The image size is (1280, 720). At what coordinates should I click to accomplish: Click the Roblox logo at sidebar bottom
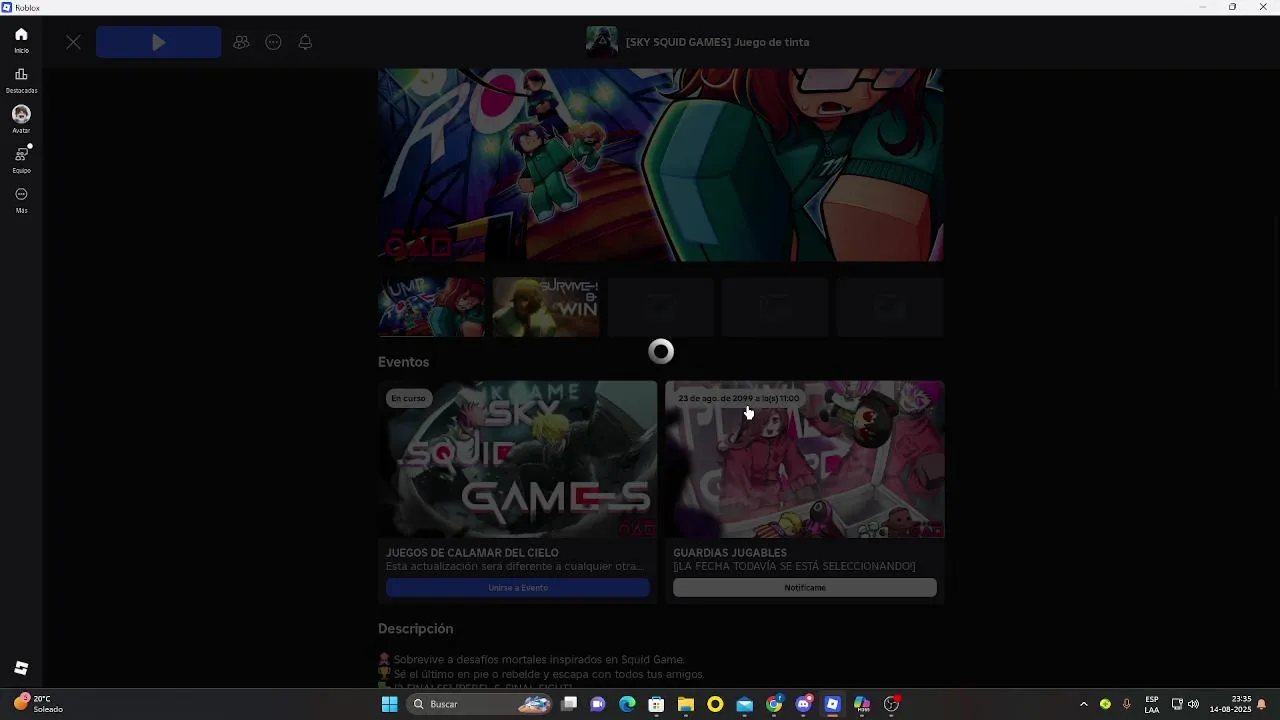21,668
